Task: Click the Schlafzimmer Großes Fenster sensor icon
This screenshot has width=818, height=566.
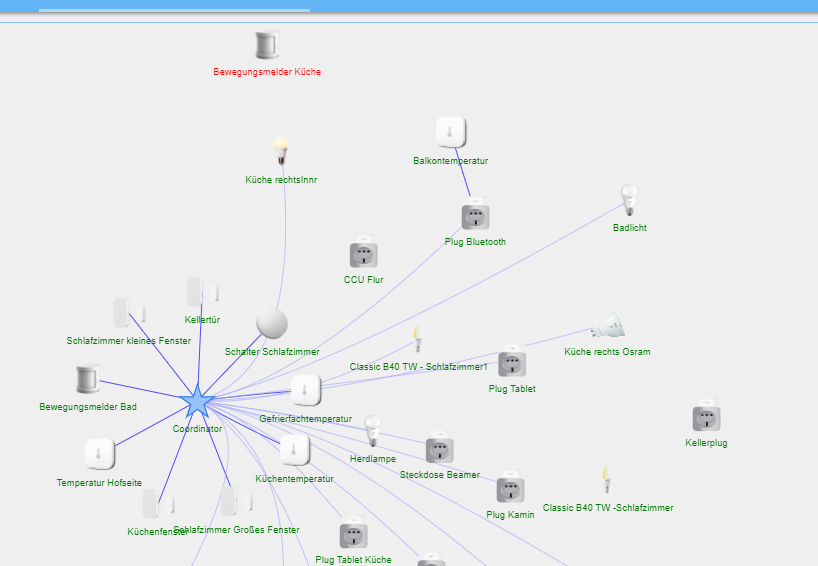Action: 236,501
